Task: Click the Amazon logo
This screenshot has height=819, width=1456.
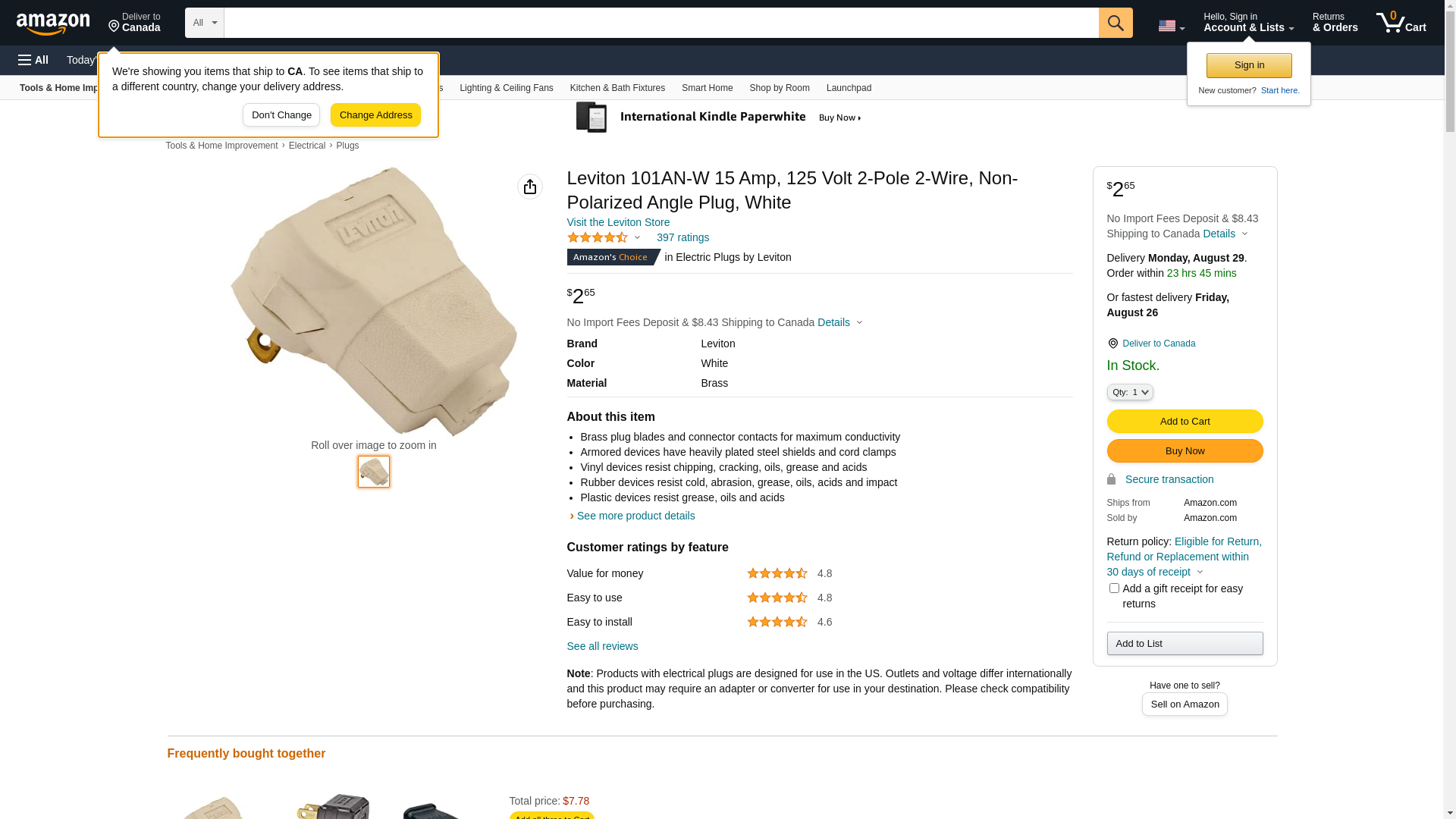Action: (53, 24)
